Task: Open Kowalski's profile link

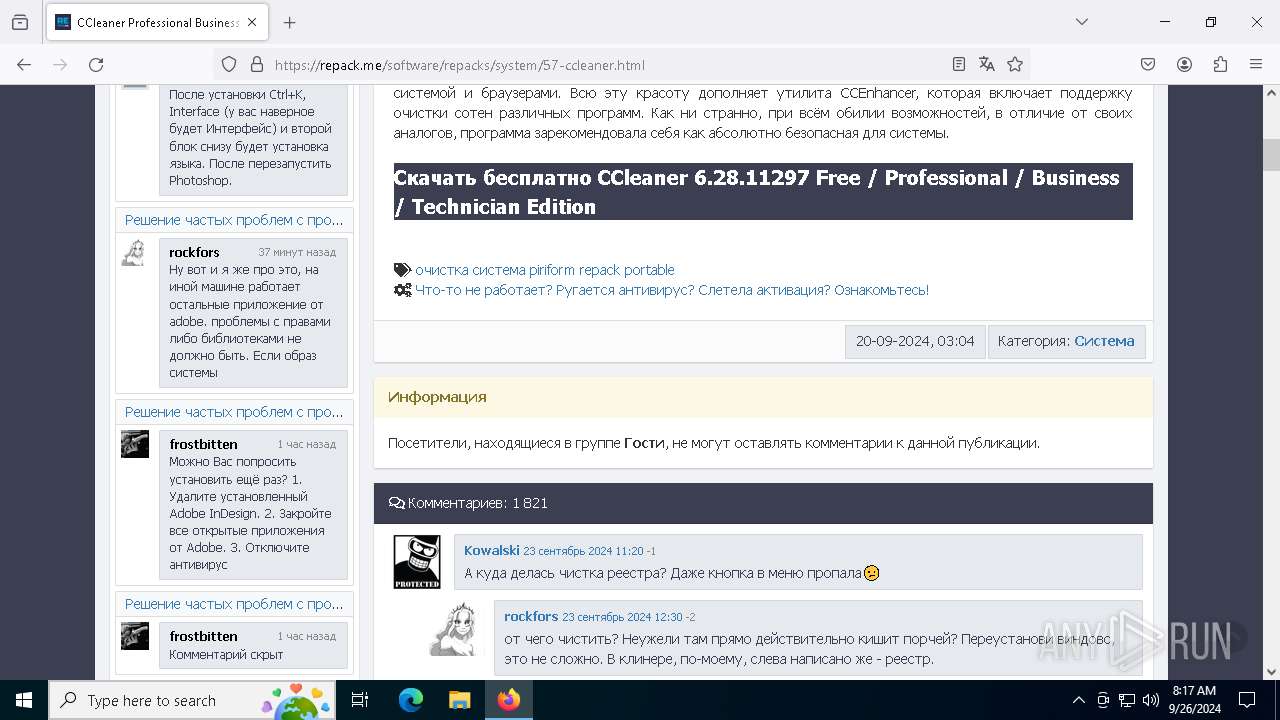Action: (x=492, y=550)
